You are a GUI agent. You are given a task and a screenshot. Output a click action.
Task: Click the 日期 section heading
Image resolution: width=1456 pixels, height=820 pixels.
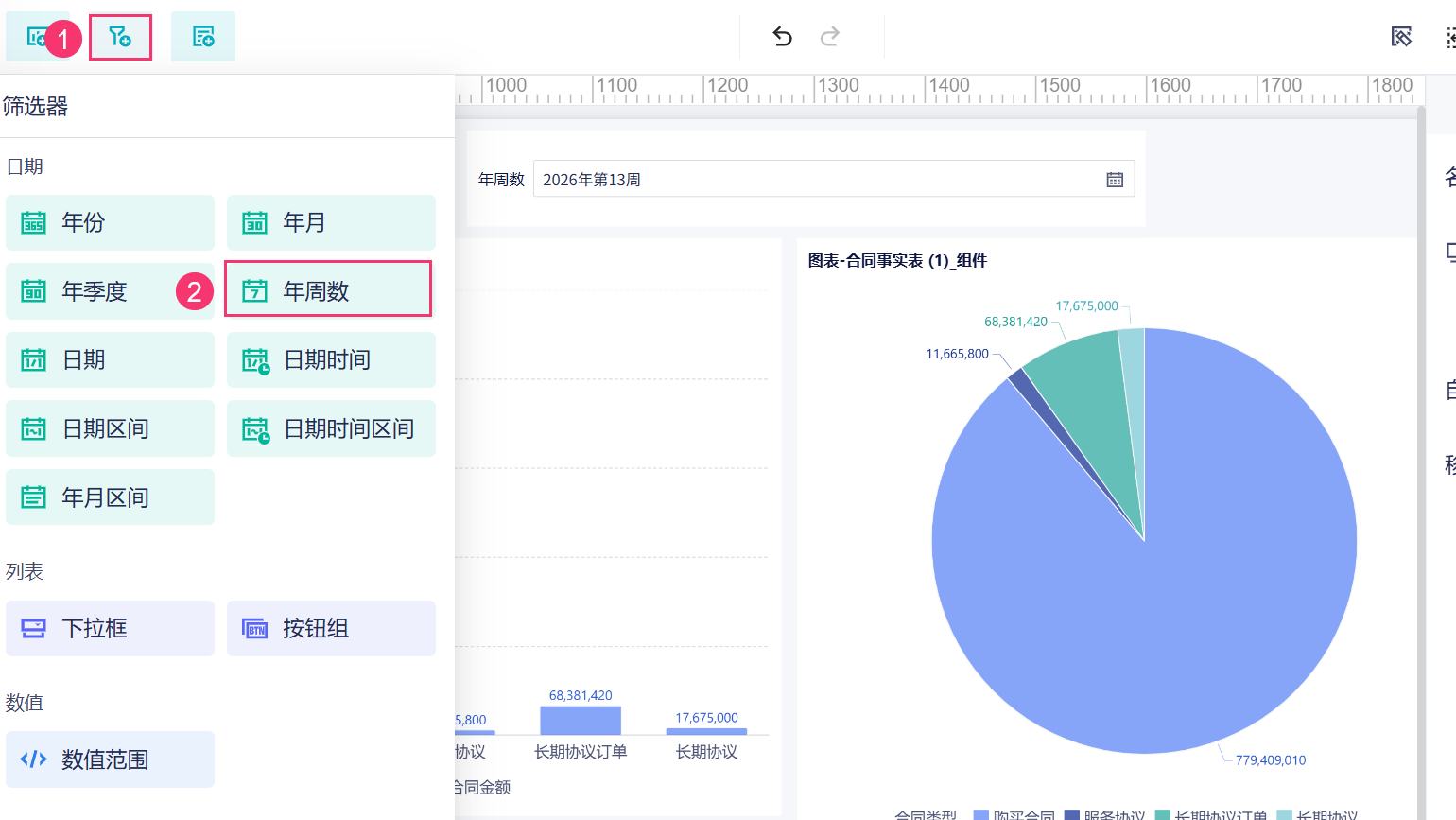[x=25, y=166]
